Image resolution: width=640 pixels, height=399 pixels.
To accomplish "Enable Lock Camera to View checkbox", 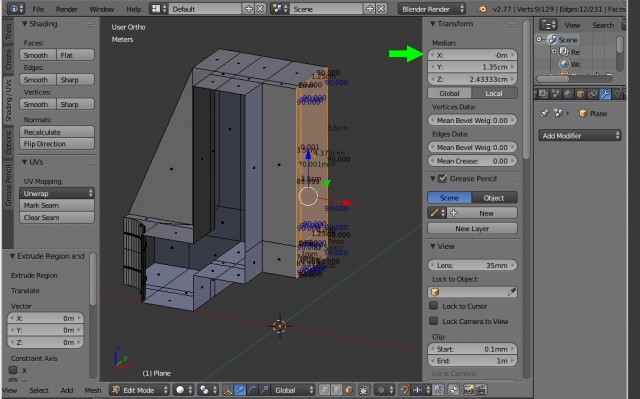I will pos(433,321).
